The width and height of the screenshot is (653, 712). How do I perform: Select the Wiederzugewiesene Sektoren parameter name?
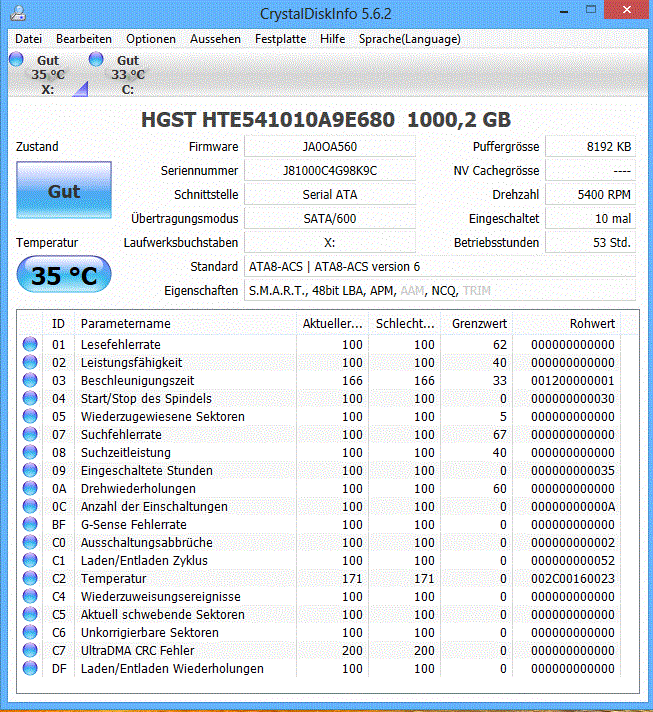163,417
